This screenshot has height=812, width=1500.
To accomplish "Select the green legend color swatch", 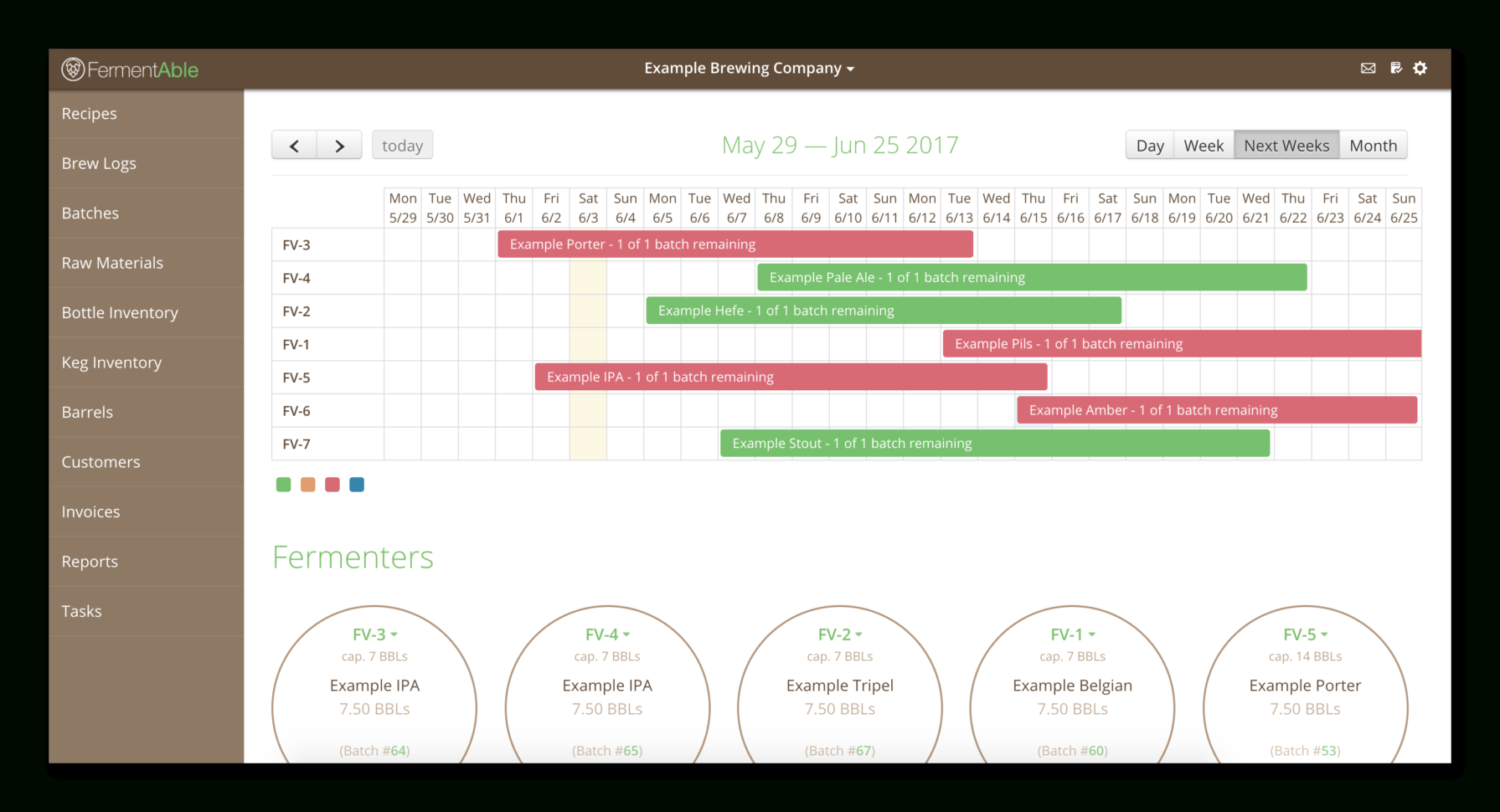I will 283,484.
